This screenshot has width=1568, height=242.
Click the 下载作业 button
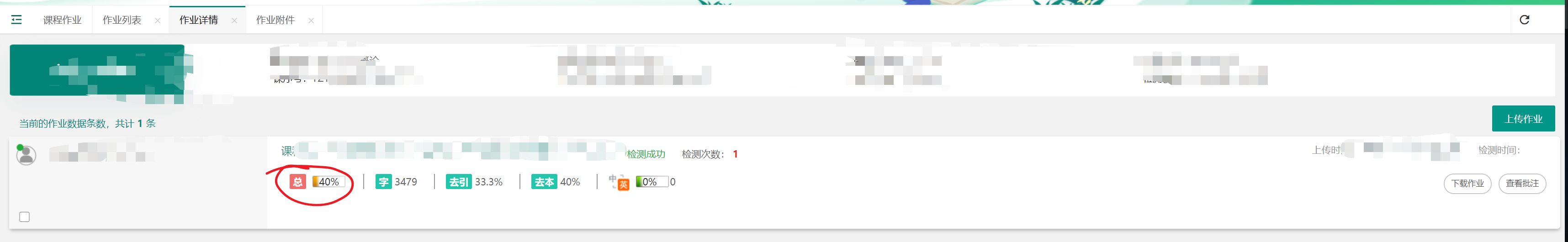[x=1467, y=184]
